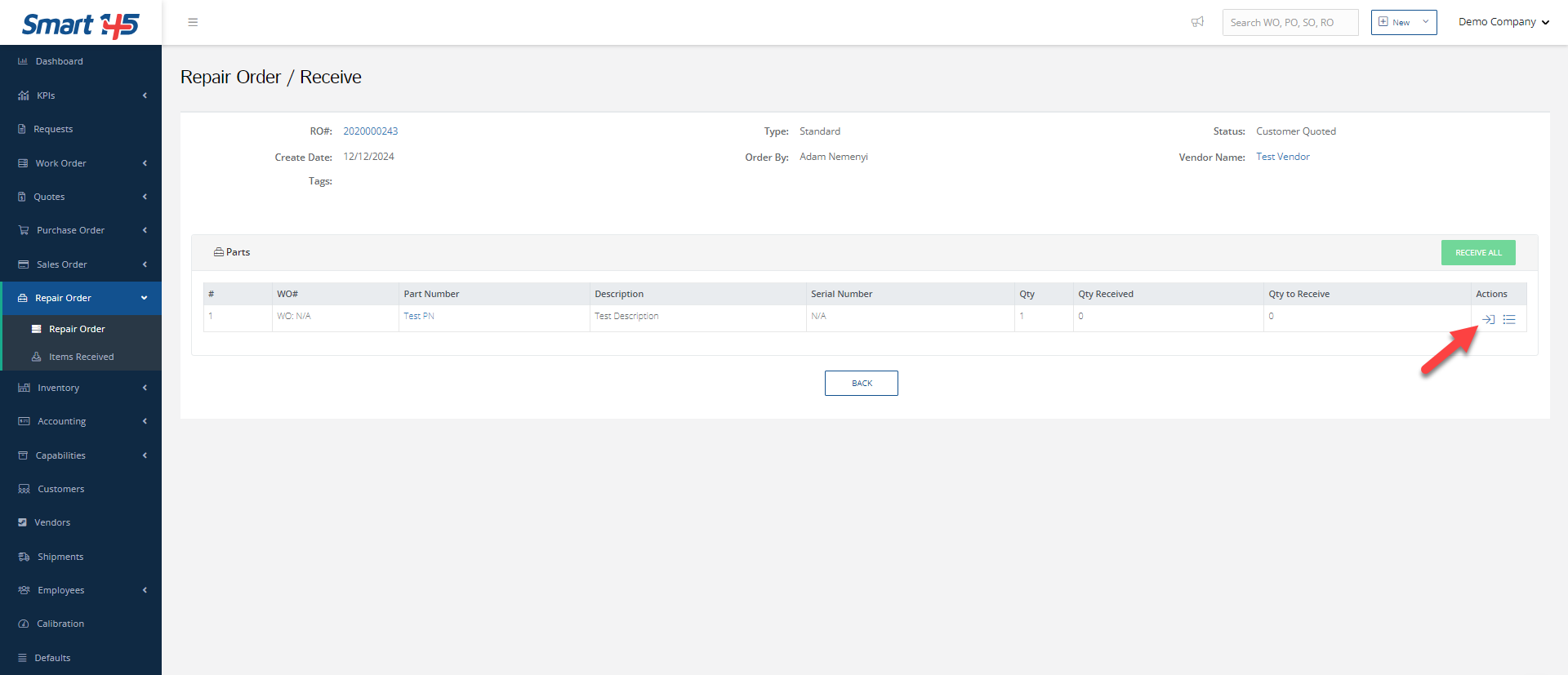Viewport: 1568px width, 675px height.
Task: Toggle the hamburger sidebar menu icon
Action: pyautogui.click(x=193, y=22)
